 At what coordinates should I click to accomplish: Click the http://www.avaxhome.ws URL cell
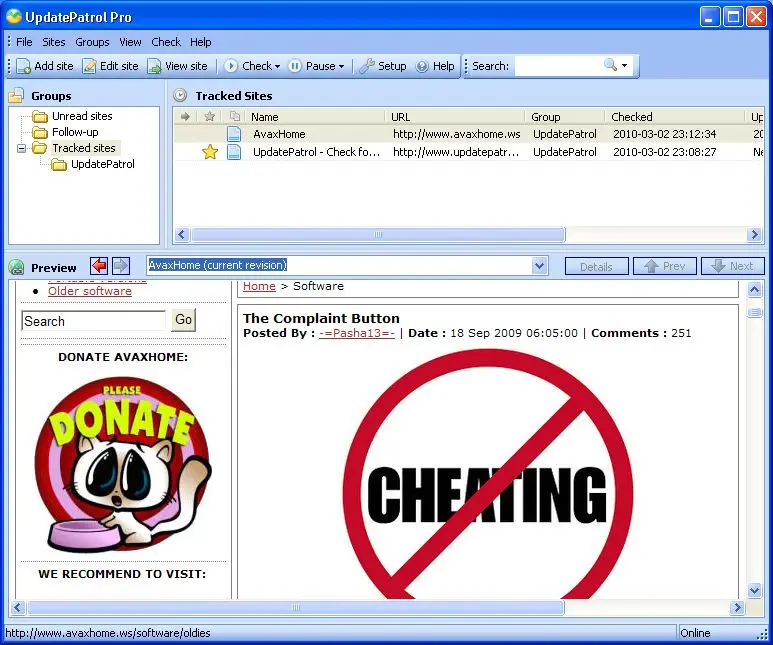tap(457, 134)
